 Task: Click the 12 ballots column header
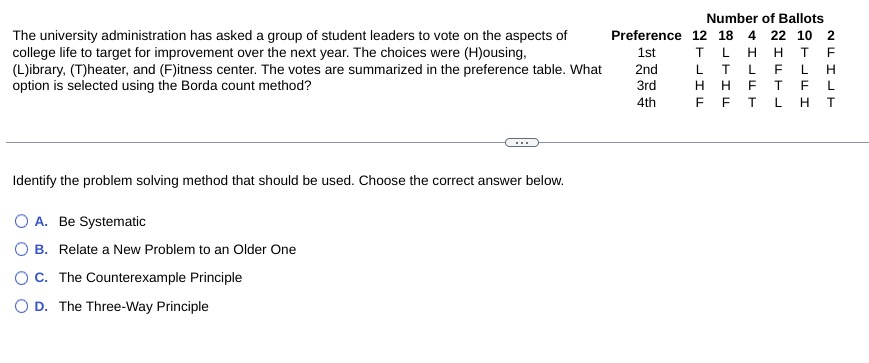699,35
